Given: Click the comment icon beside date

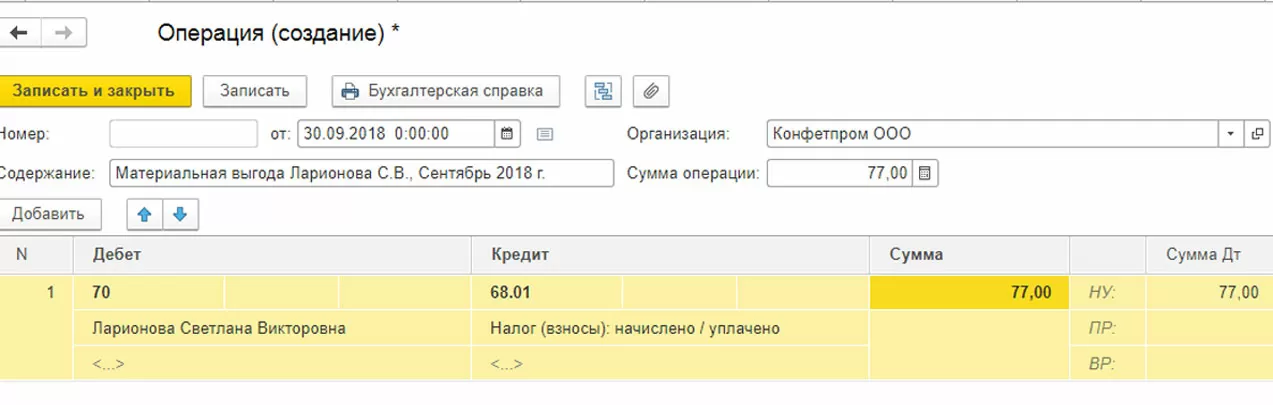Looking at the screenshot, I should (x=544, y=134).
